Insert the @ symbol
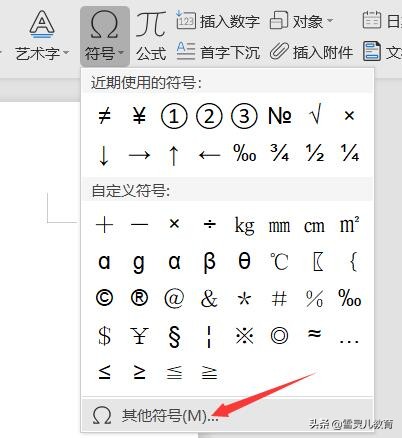The image size is (402, 438). coord(174,298)
